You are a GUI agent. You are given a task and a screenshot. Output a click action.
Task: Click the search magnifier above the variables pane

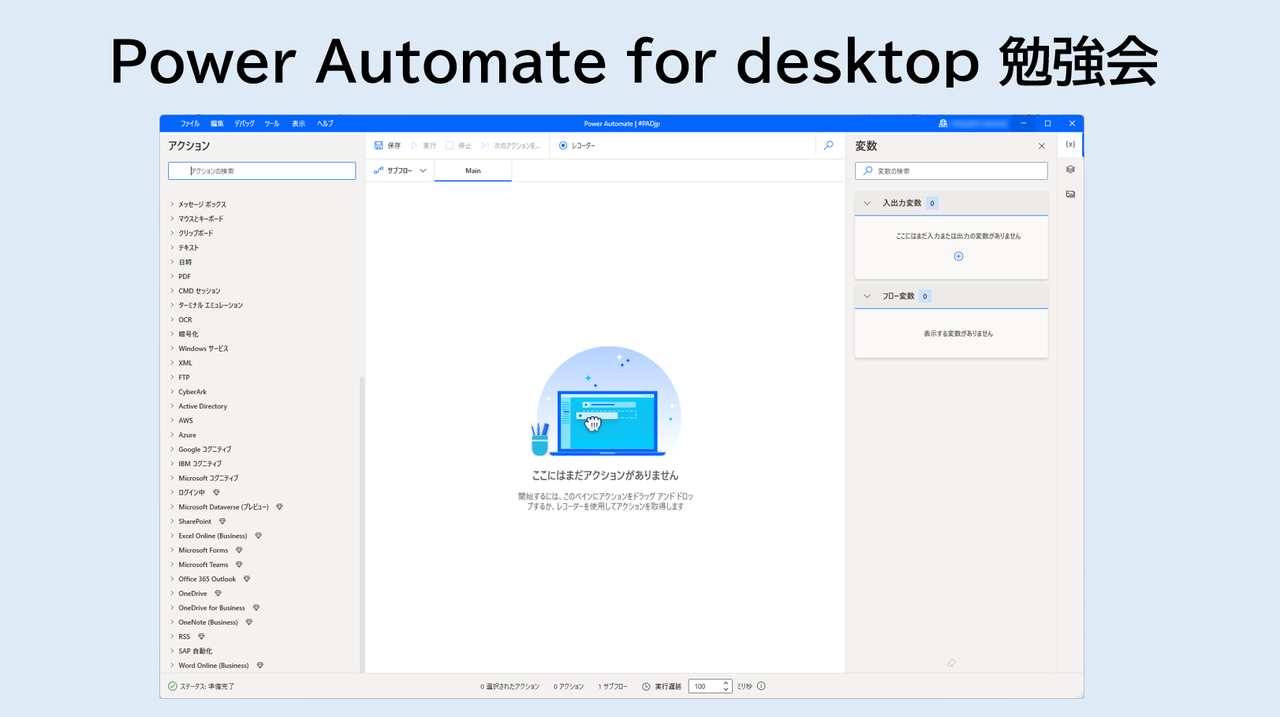point(828,146)
